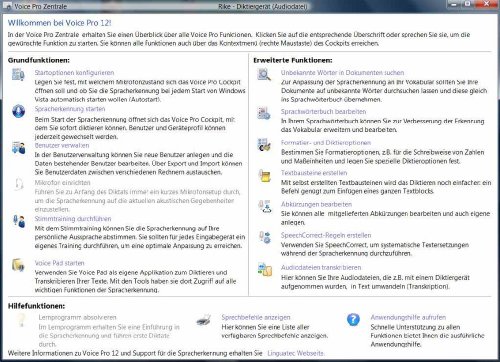Screen dimensions: 500x362
Task: Click the Stimmtraining durchführen icon
Action: coord(19,221)
